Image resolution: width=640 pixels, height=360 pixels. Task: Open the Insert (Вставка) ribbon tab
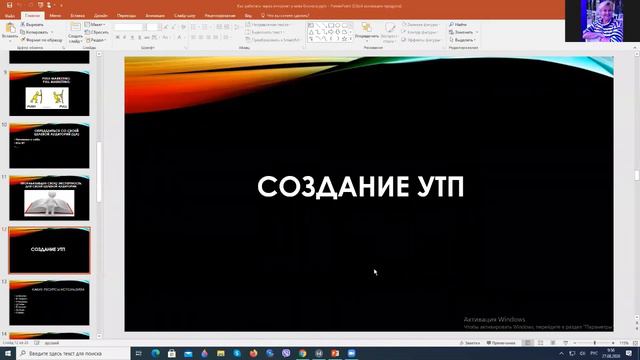(x=78, y=16)
